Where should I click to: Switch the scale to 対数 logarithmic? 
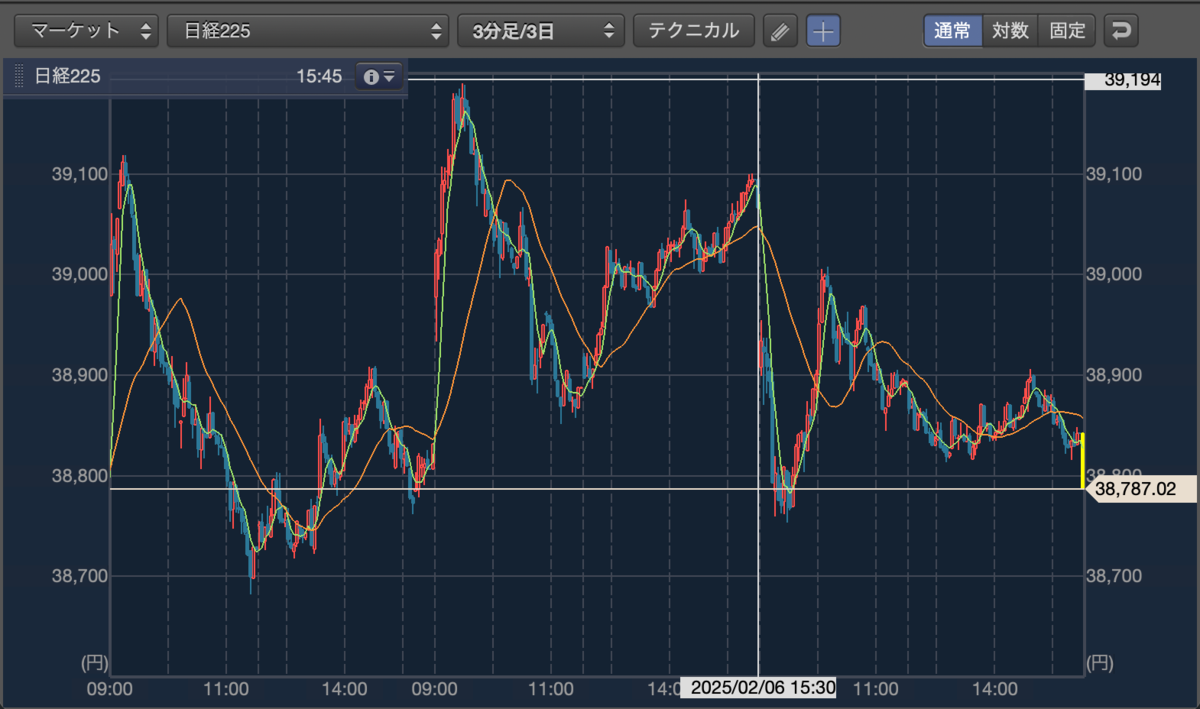coord(1010,31)
